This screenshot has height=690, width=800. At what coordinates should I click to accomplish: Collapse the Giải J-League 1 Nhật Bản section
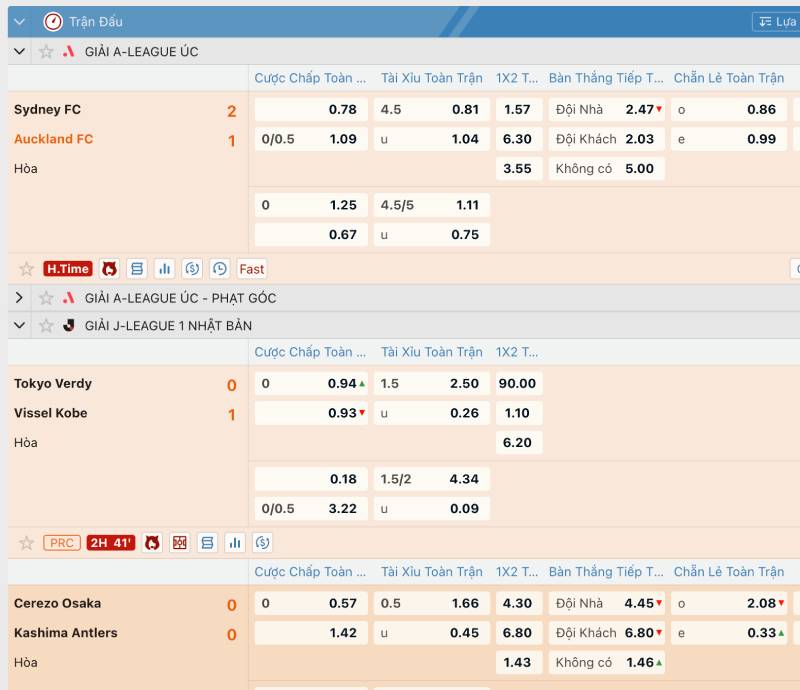click(19, 326)
